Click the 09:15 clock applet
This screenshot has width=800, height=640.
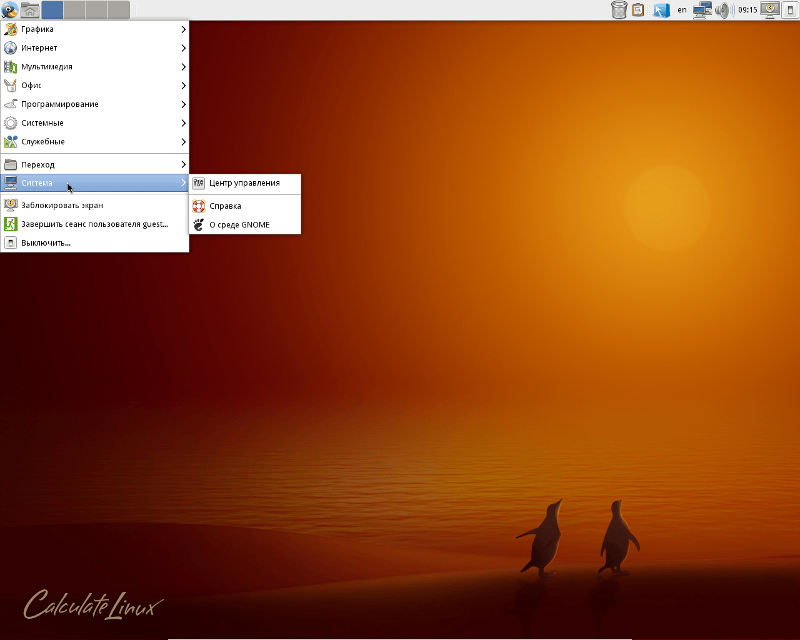pyautogui.click(x=747, y=11)
